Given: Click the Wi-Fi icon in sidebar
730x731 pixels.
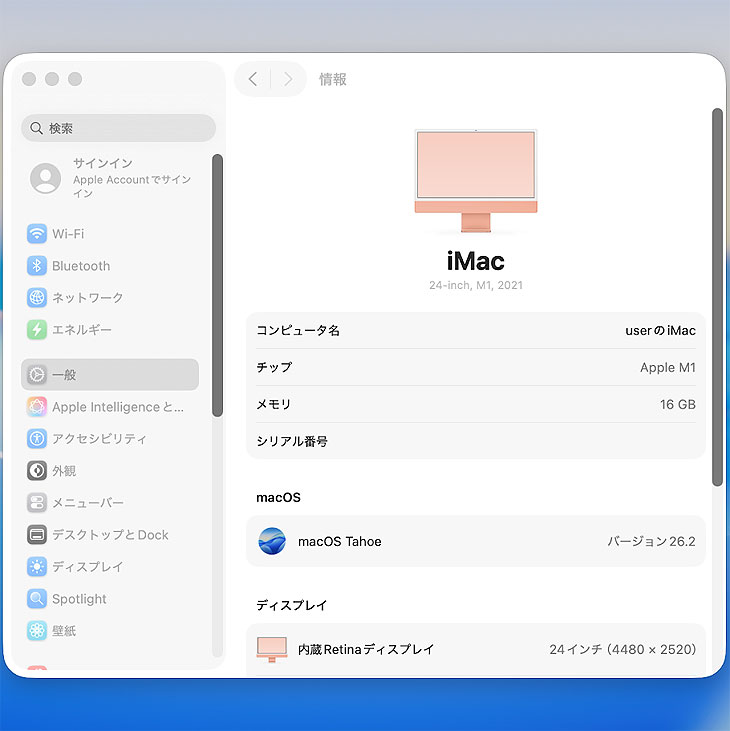Looking at the screenshot, I should 37,234.
